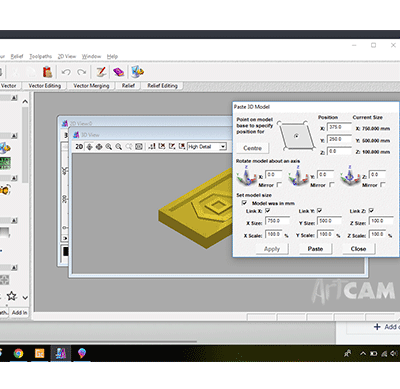Image resolution: width=400 pixels, height=389 pixels.
Task: Click the Z-axis rotation icon
Action: pos(349,176)
